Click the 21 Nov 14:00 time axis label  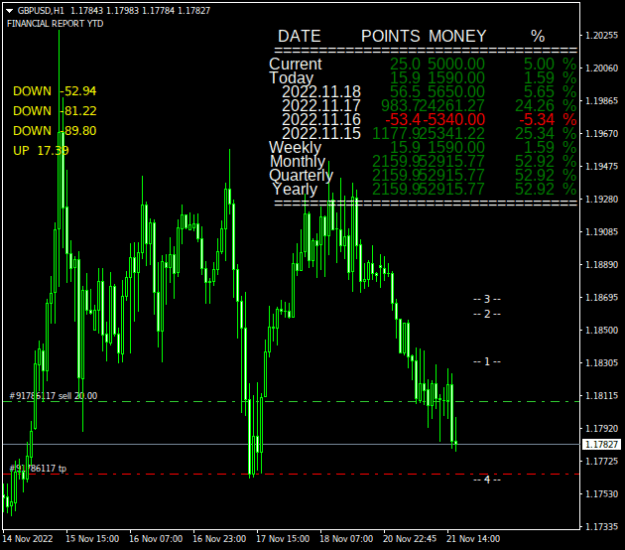tap(473, 539)
